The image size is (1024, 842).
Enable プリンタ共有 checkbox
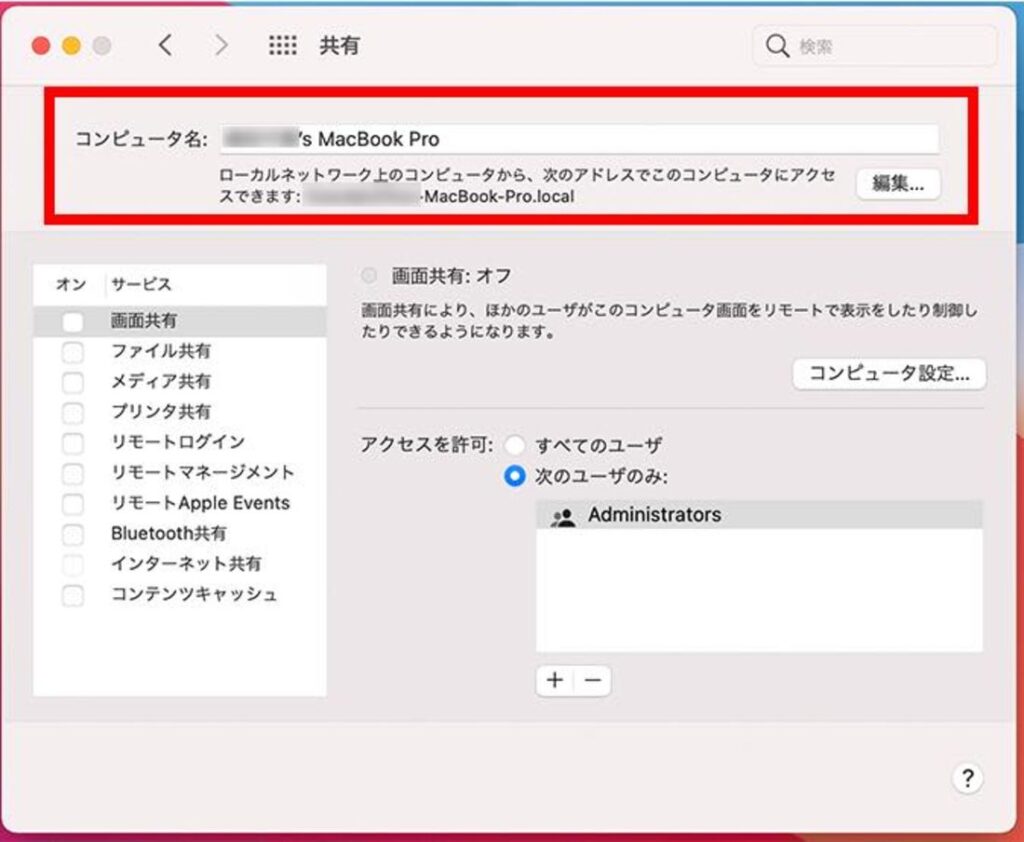(72, 413)
